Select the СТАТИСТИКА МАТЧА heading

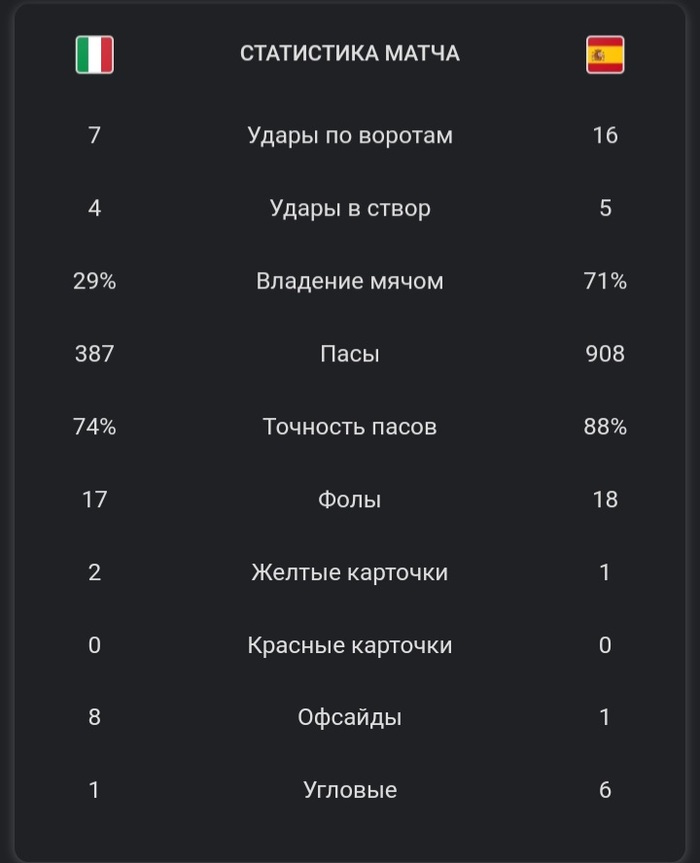coord(349,53)
